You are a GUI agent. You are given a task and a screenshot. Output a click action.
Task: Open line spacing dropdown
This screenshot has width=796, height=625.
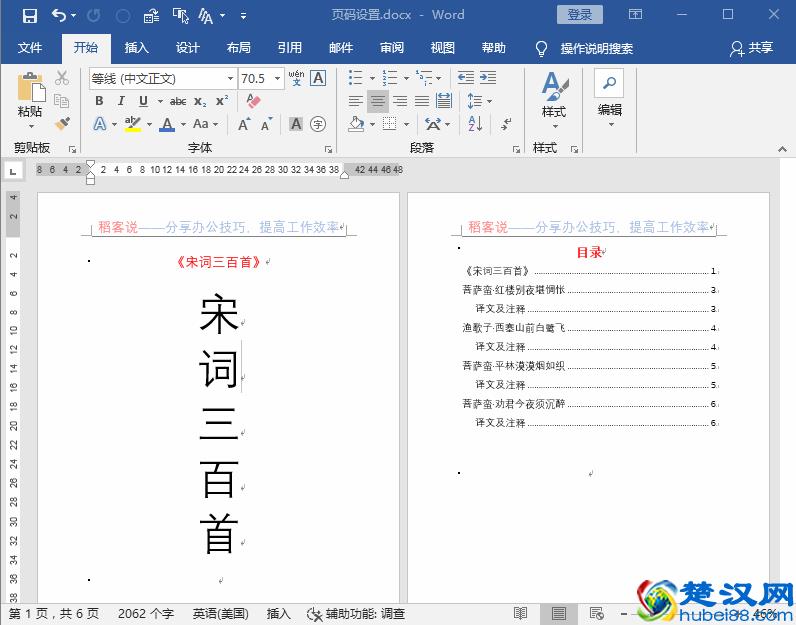[479, 101]
